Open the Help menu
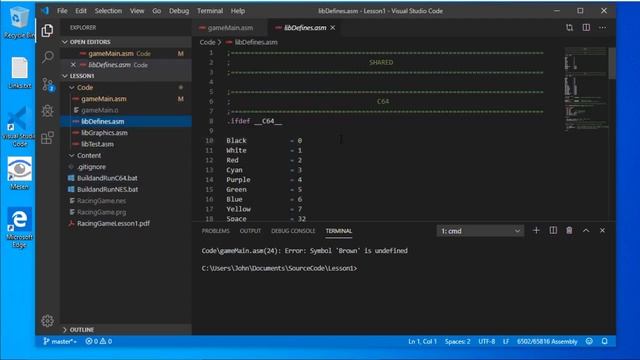Screen dimensions: 640x360 point(238,11)
